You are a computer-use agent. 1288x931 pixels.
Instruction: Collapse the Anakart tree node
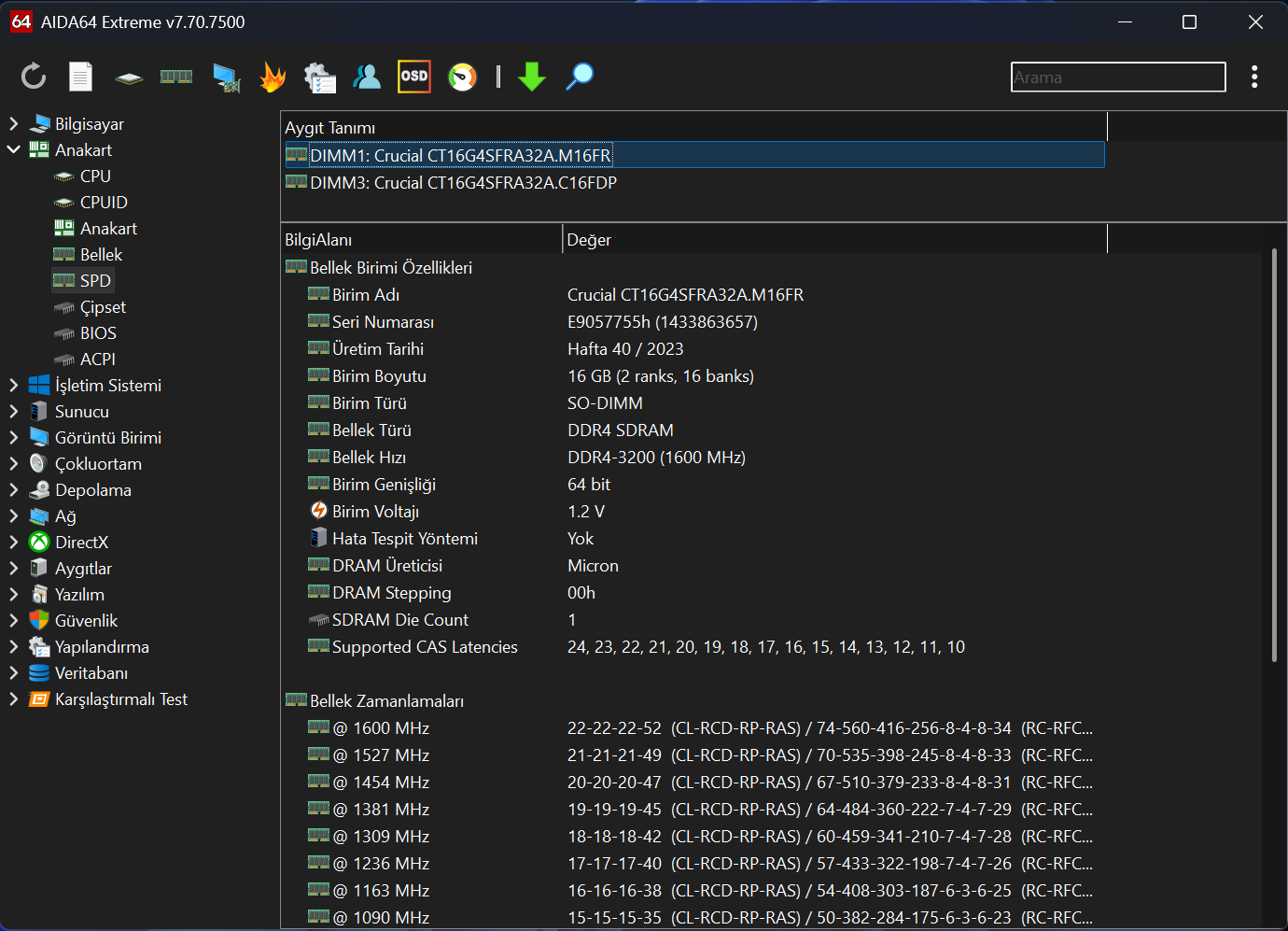coord(13,149)
